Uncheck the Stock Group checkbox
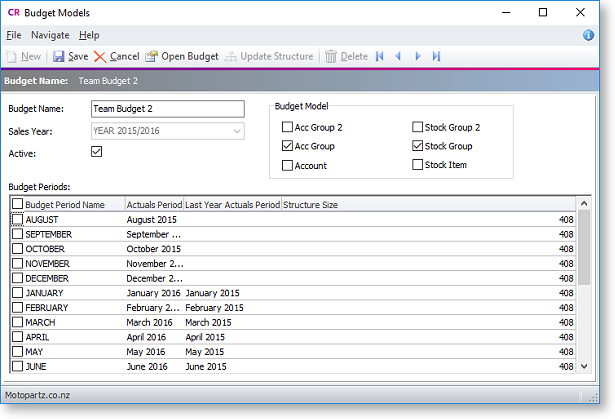Viewport: 615px width, 419px height. (x=418, y=146)
